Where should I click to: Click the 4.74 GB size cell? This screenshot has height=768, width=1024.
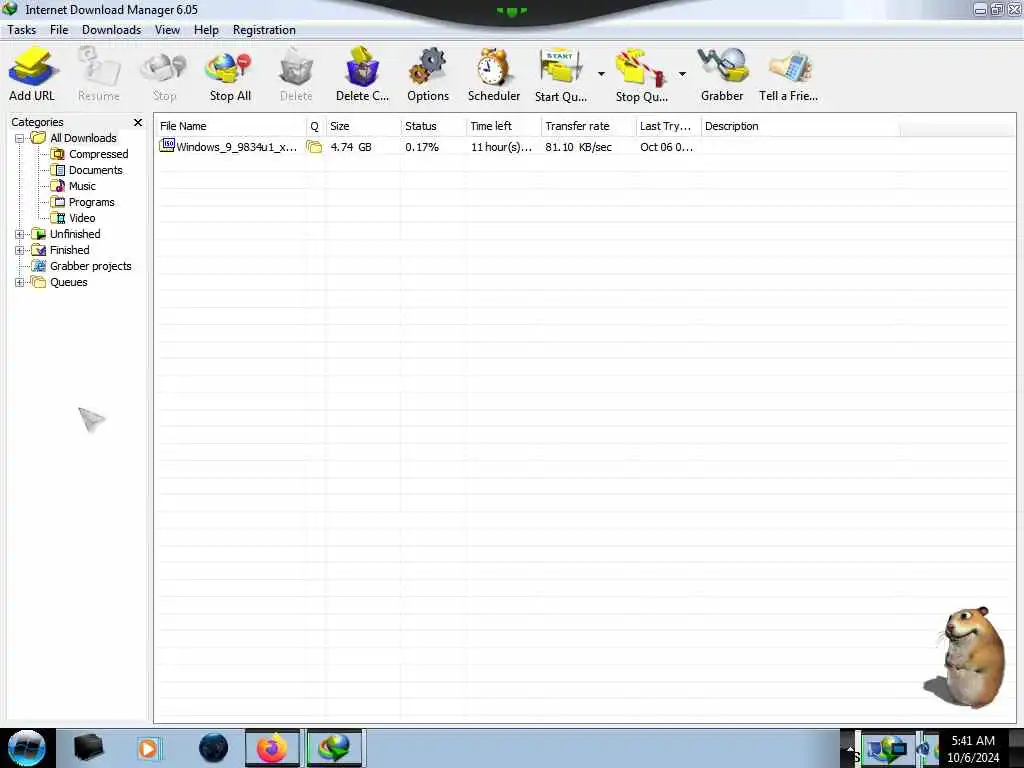pyautogui.click(x=351, y=147)
